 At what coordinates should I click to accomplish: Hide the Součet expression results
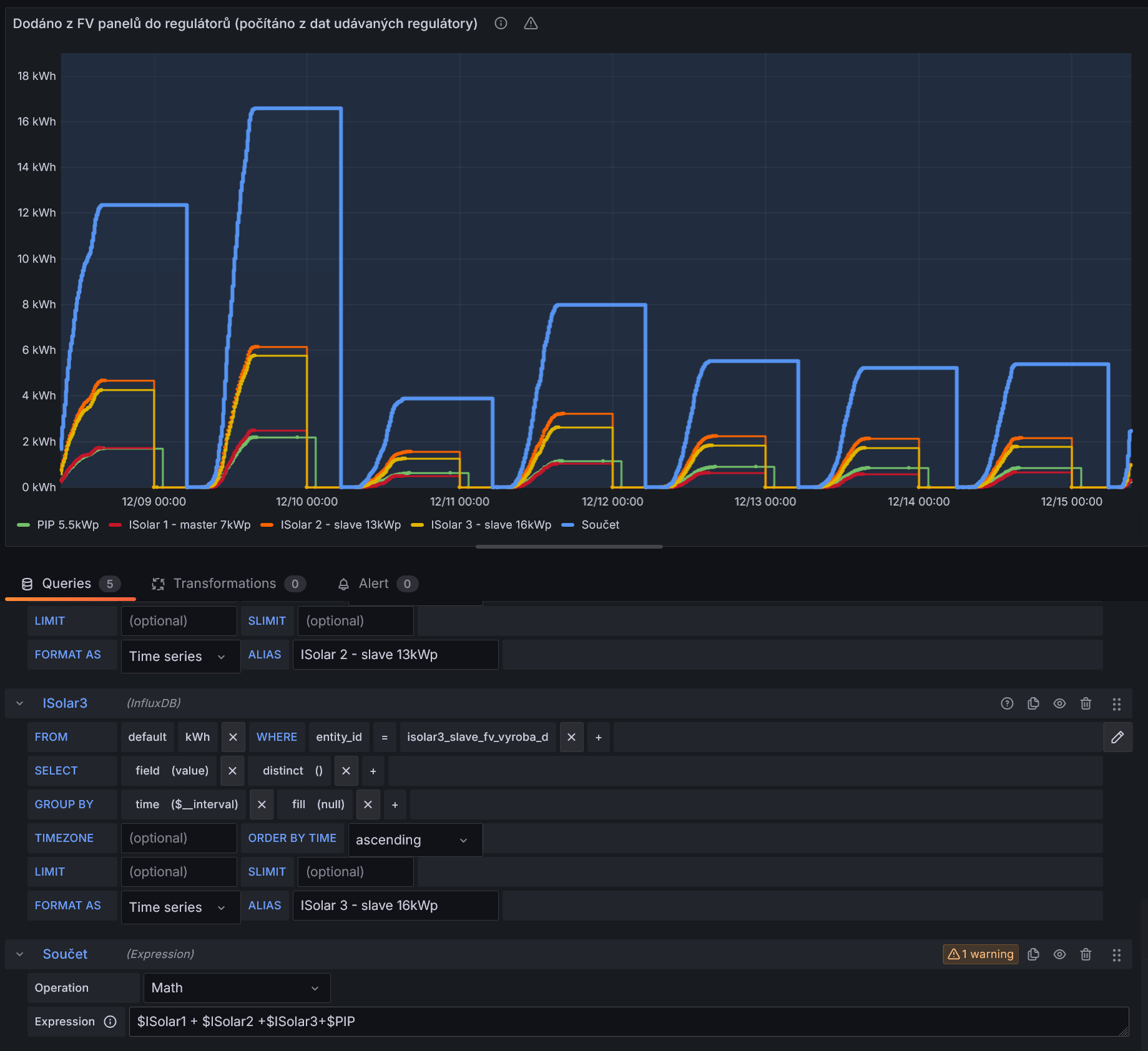[1059, 954]
